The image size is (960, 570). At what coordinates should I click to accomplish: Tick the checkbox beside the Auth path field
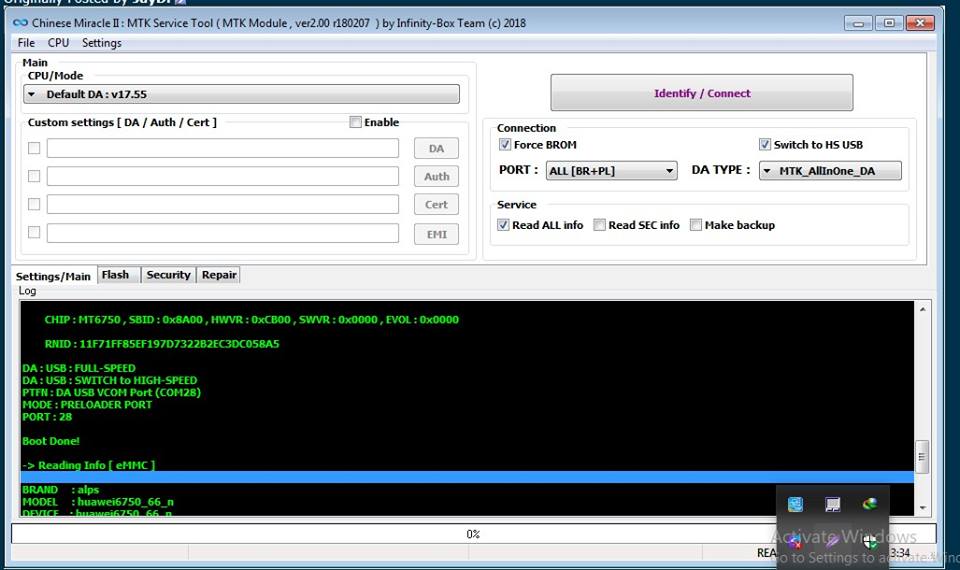pos(34,176)
